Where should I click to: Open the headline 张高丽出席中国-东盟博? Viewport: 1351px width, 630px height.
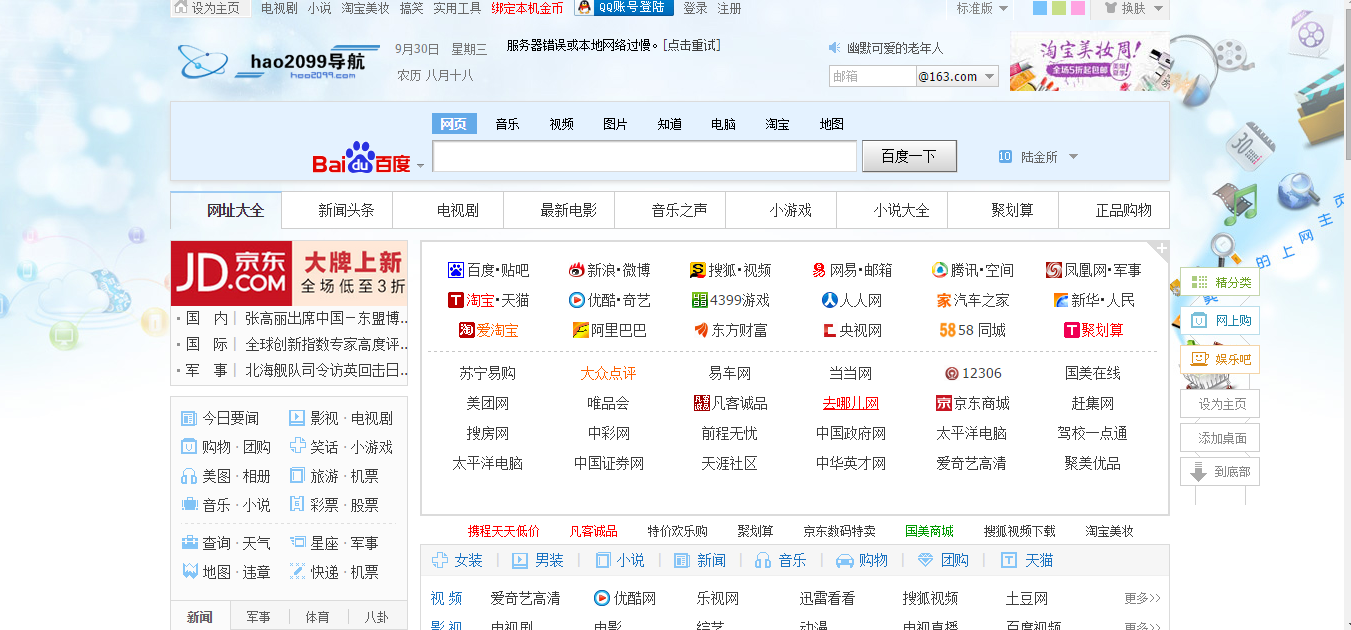coord(327,318)
